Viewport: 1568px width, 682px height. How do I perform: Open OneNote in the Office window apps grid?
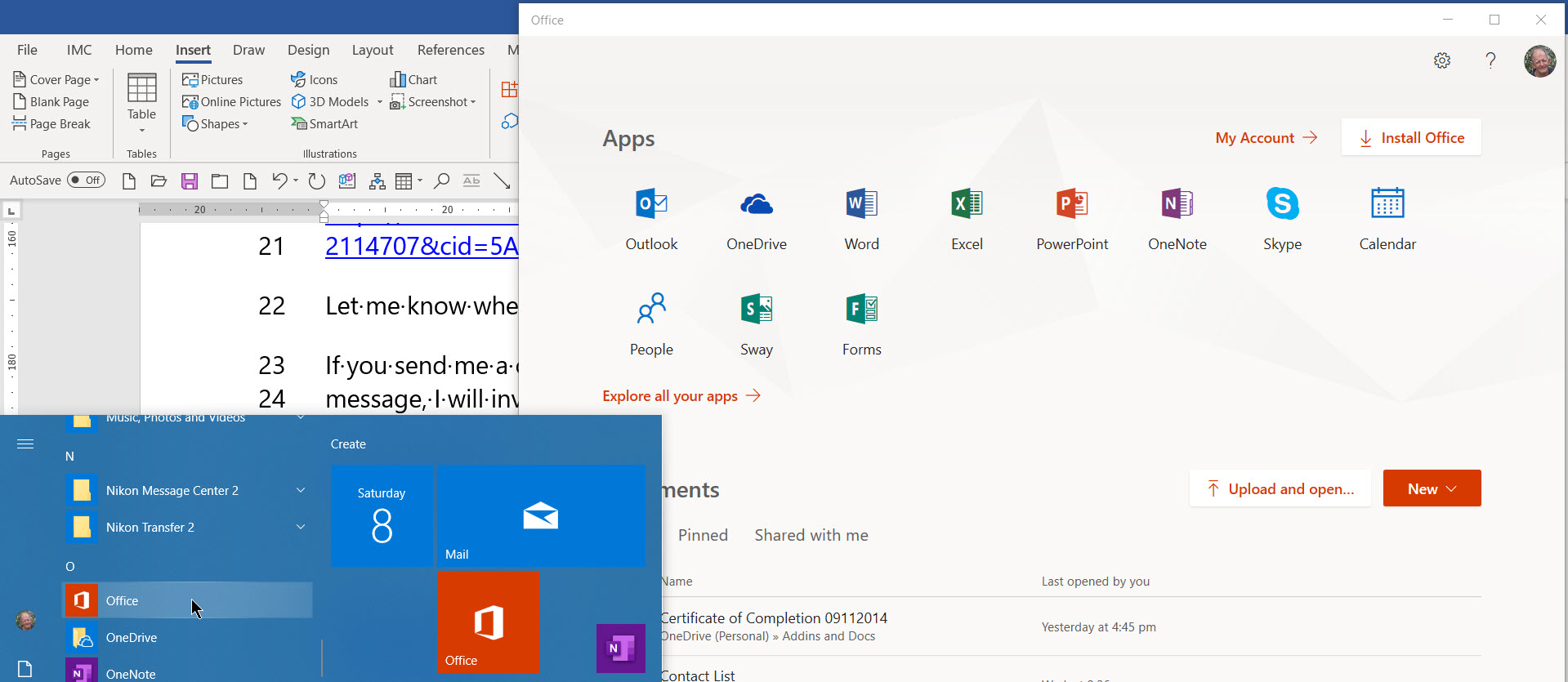[1177, 220]
